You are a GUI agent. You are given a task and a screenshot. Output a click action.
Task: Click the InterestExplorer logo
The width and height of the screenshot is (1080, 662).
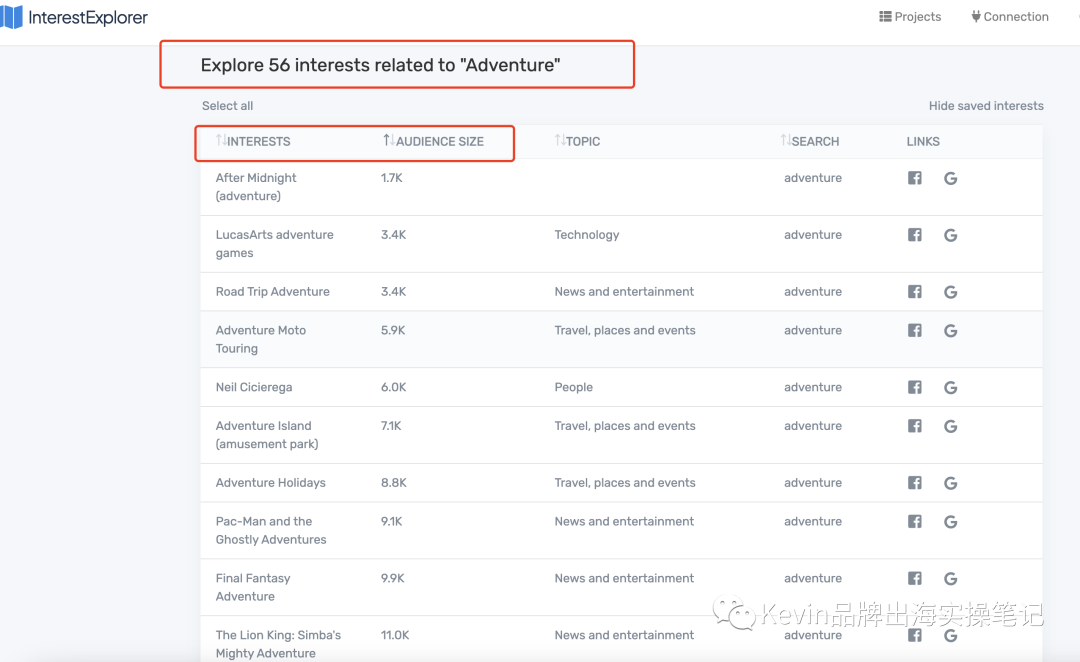tap(75, 17)
